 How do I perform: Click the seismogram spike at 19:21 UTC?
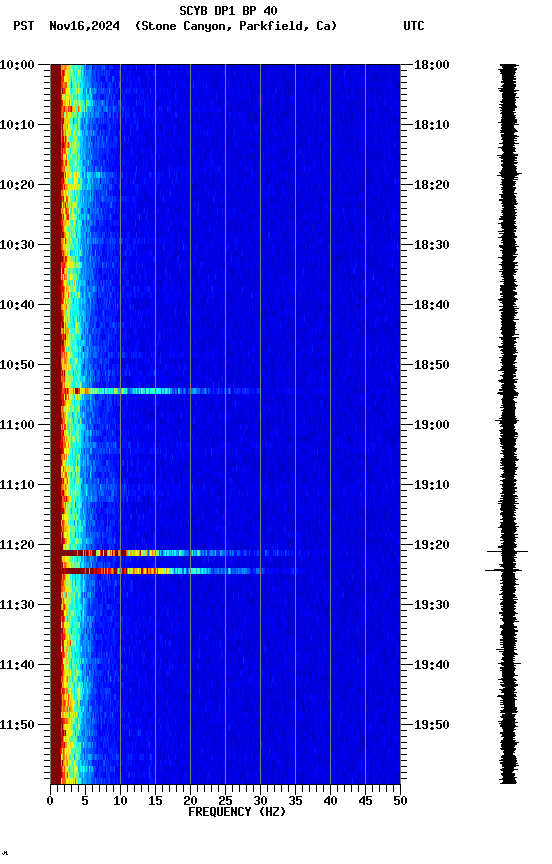pyautogui.click(x=507, y=551)
